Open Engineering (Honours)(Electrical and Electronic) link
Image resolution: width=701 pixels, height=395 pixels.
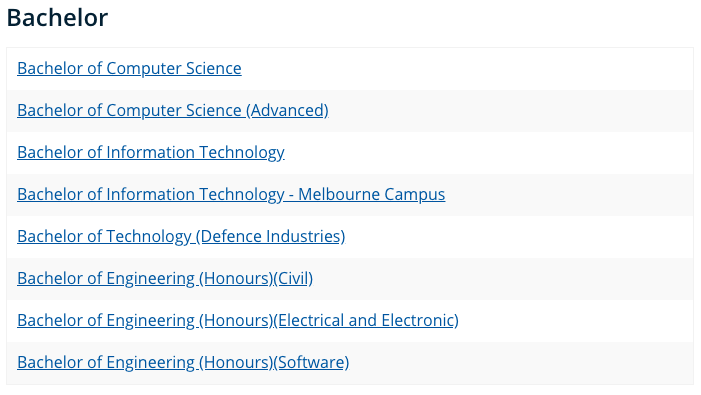click(x=238, y=320)
